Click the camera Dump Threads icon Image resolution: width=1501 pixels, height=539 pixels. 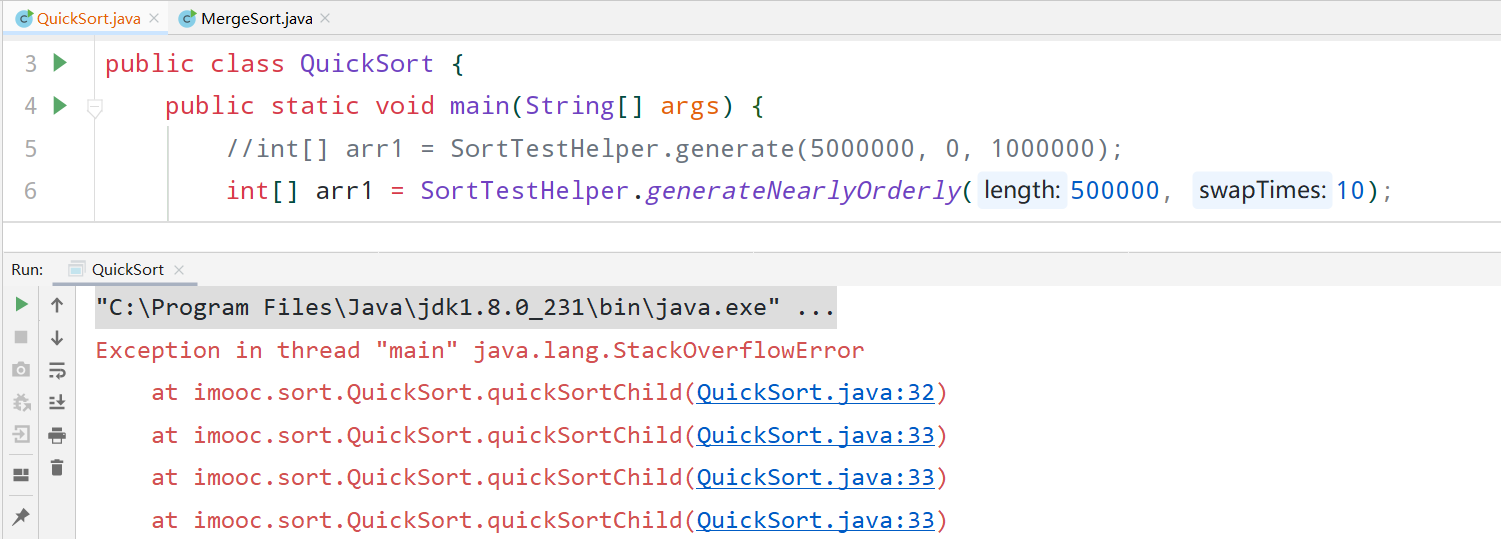[x=21, y=370]
